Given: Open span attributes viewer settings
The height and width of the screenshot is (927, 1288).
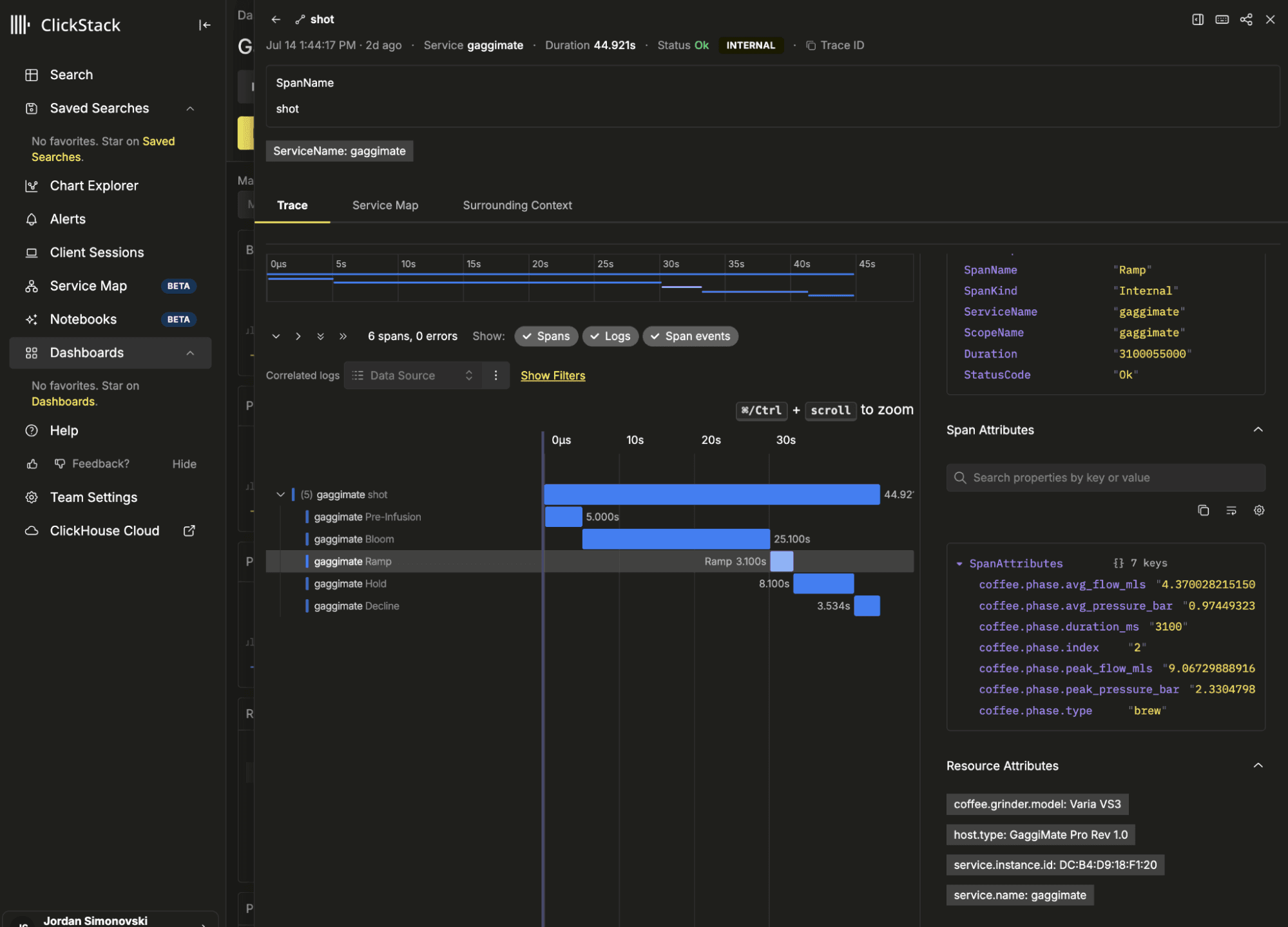Looking at the screenshot, I should point(1259,511).
